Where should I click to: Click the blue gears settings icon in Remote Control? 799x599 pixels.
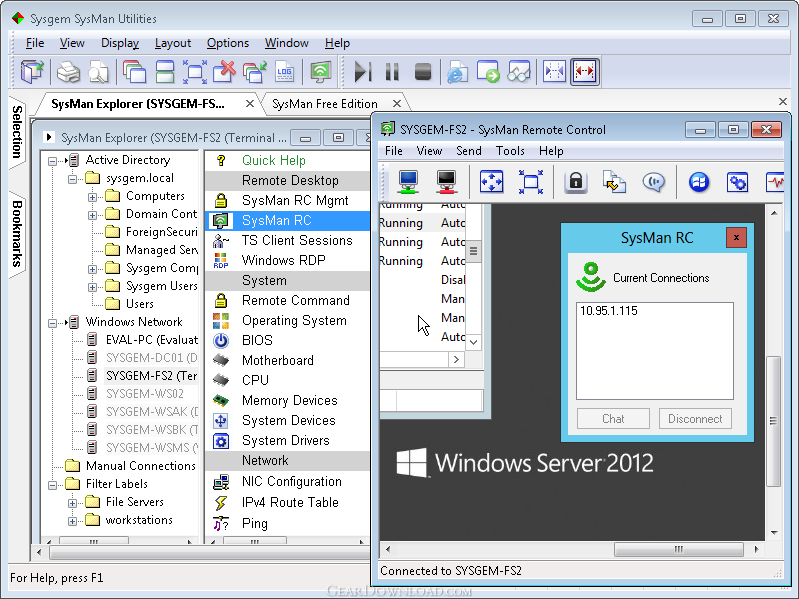click(737, 182)
